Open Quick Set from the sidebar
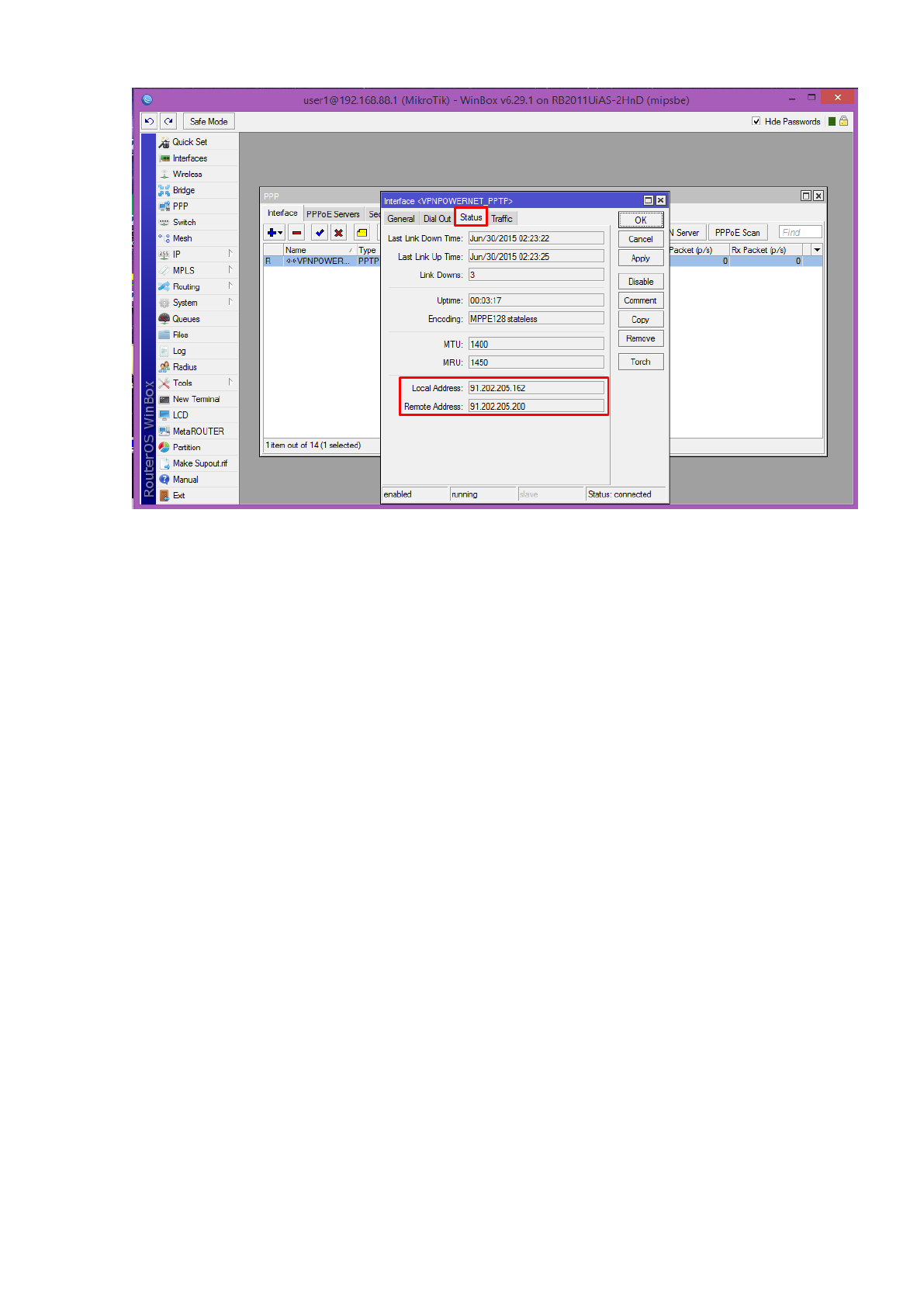Image resolution: width=924 pixels, height=1307 pixels. (x=189, y=142)
